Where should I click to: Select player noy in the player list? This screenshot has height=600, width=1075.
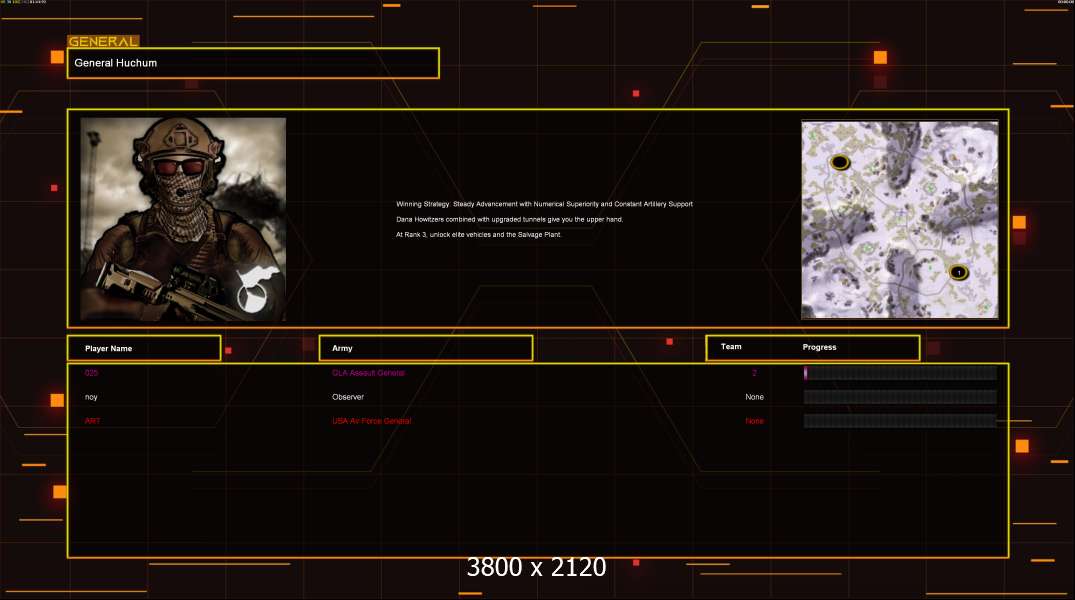tap(91, 397)
